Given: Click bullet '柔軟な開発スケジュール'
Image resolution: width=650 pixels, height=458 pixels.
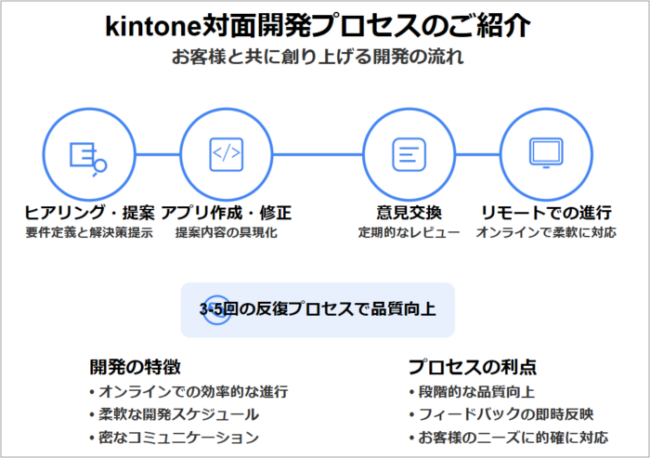Looking at the screenshot, I should (174, 414).
